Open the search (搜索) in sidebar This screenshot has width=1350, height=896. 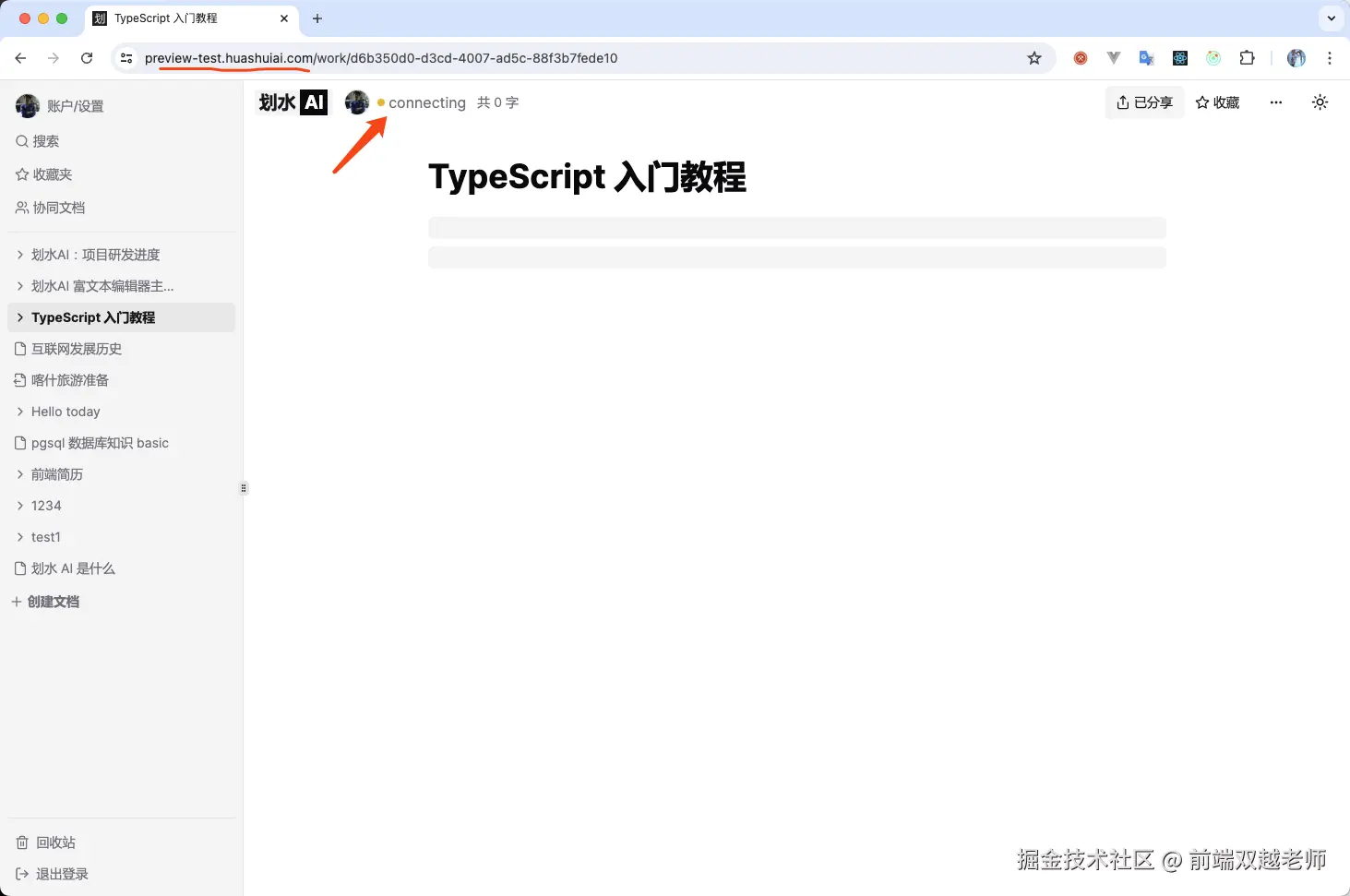pos(44,140)
